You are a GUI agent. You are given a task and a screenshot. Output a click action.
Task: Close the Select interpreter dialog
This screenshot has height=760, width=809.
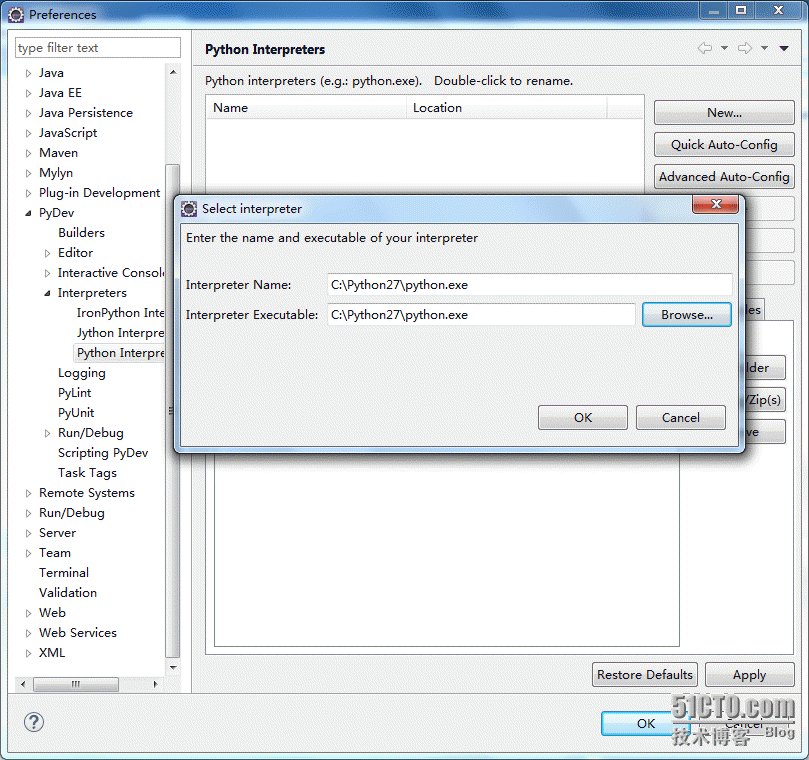click(x=716, y=204)
